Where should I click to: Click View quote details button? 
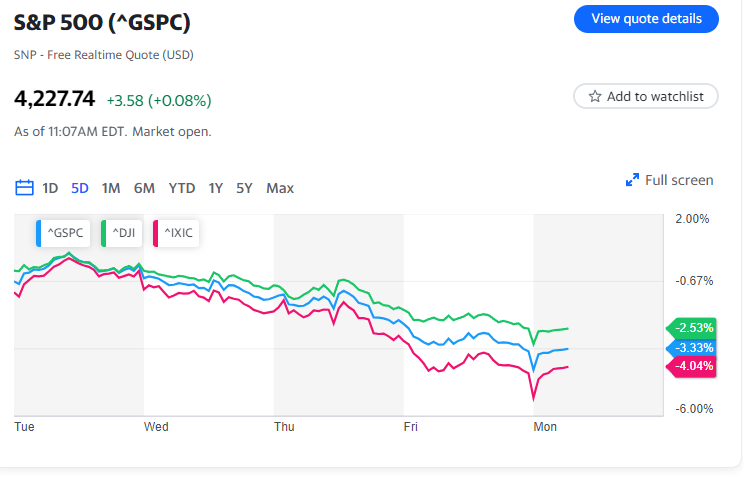[x=646, y=19]
